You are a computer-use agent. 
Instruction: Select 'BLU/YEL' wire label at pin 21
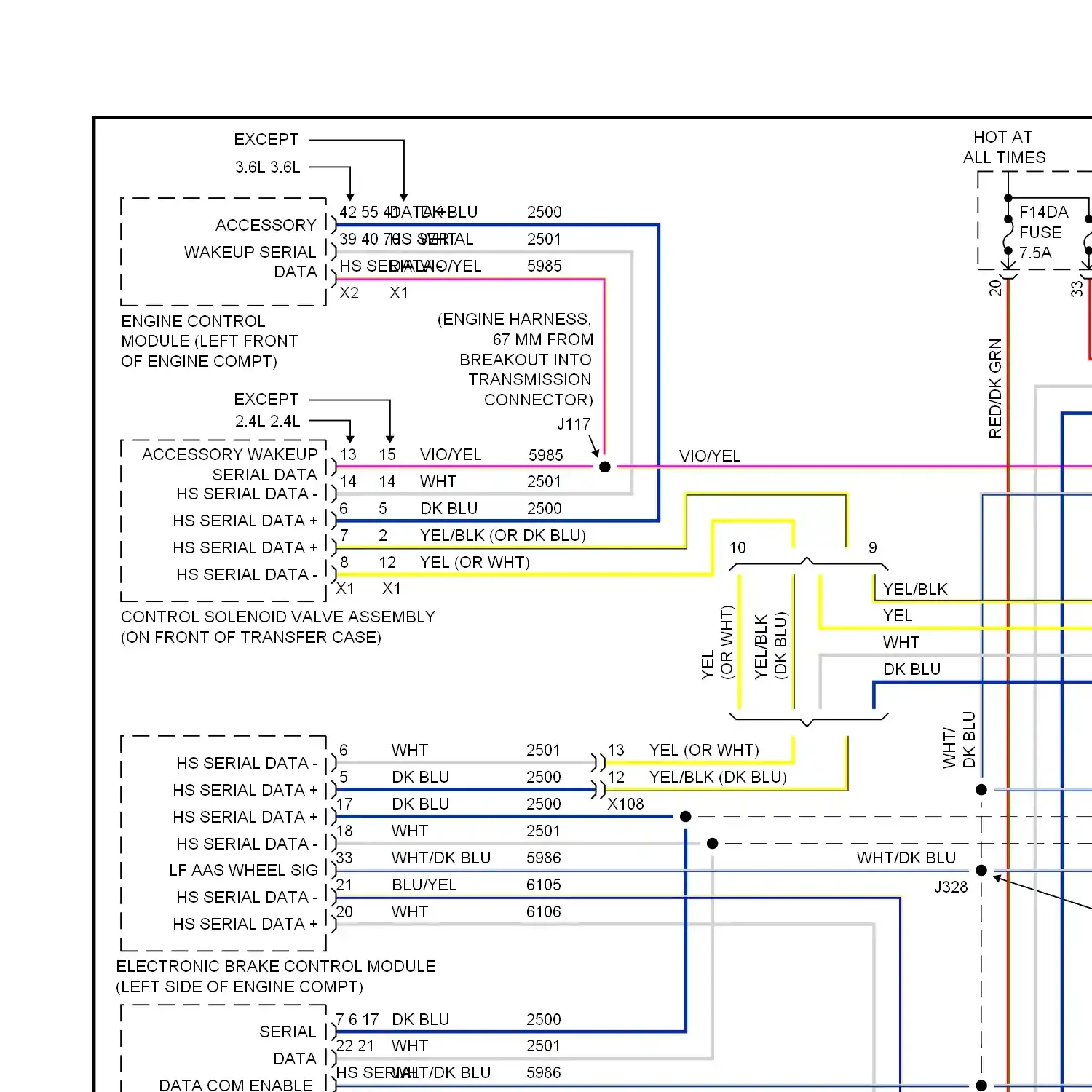424,885
